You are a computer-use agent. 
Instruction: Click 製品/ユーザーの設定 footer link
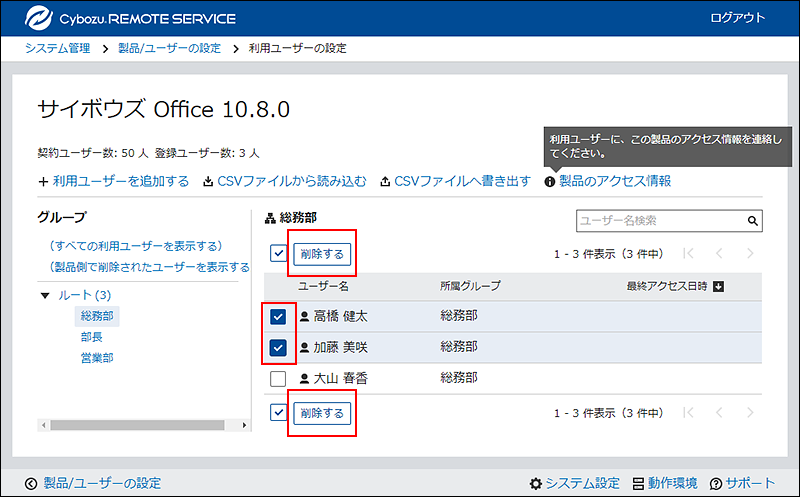[102, 483]
